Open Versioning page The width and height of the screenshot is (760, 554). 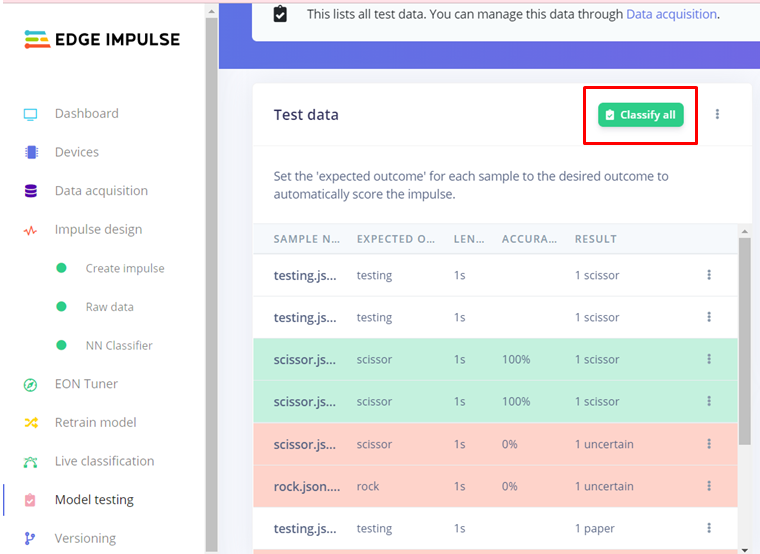tap(85, 538)
